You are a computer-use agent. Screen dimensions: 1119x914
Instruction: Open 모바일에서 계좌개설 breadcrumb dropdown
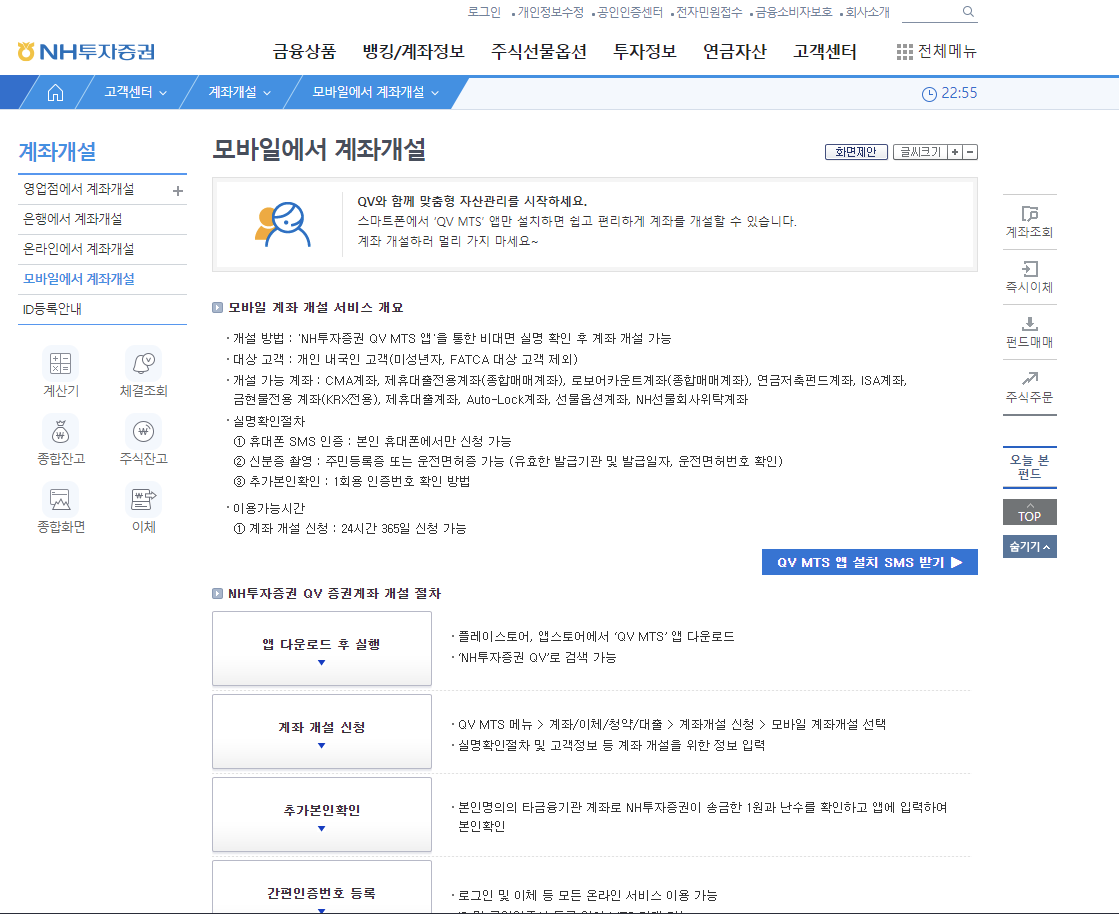(x=375, y=92)
